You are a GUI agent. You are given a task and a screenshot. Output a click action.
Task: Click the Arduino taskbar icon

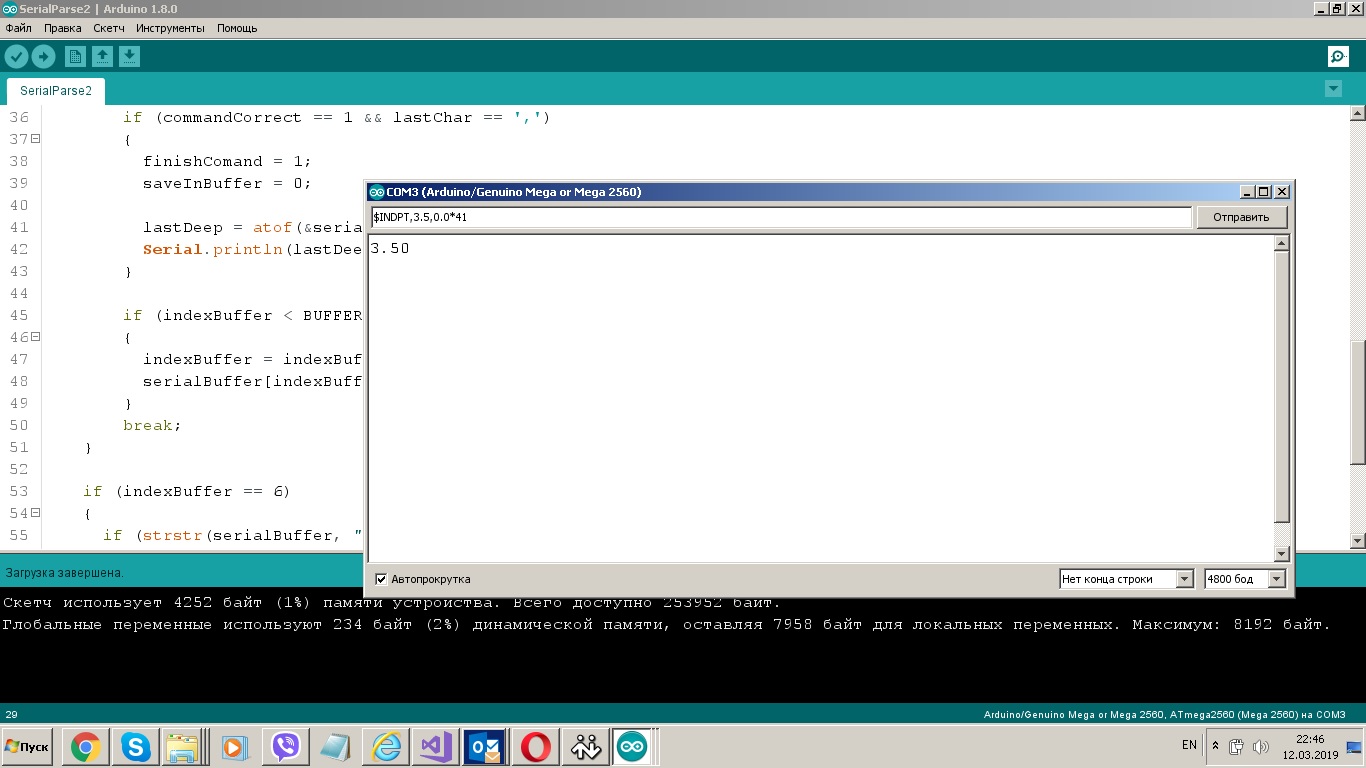click(x=632, y=747)
